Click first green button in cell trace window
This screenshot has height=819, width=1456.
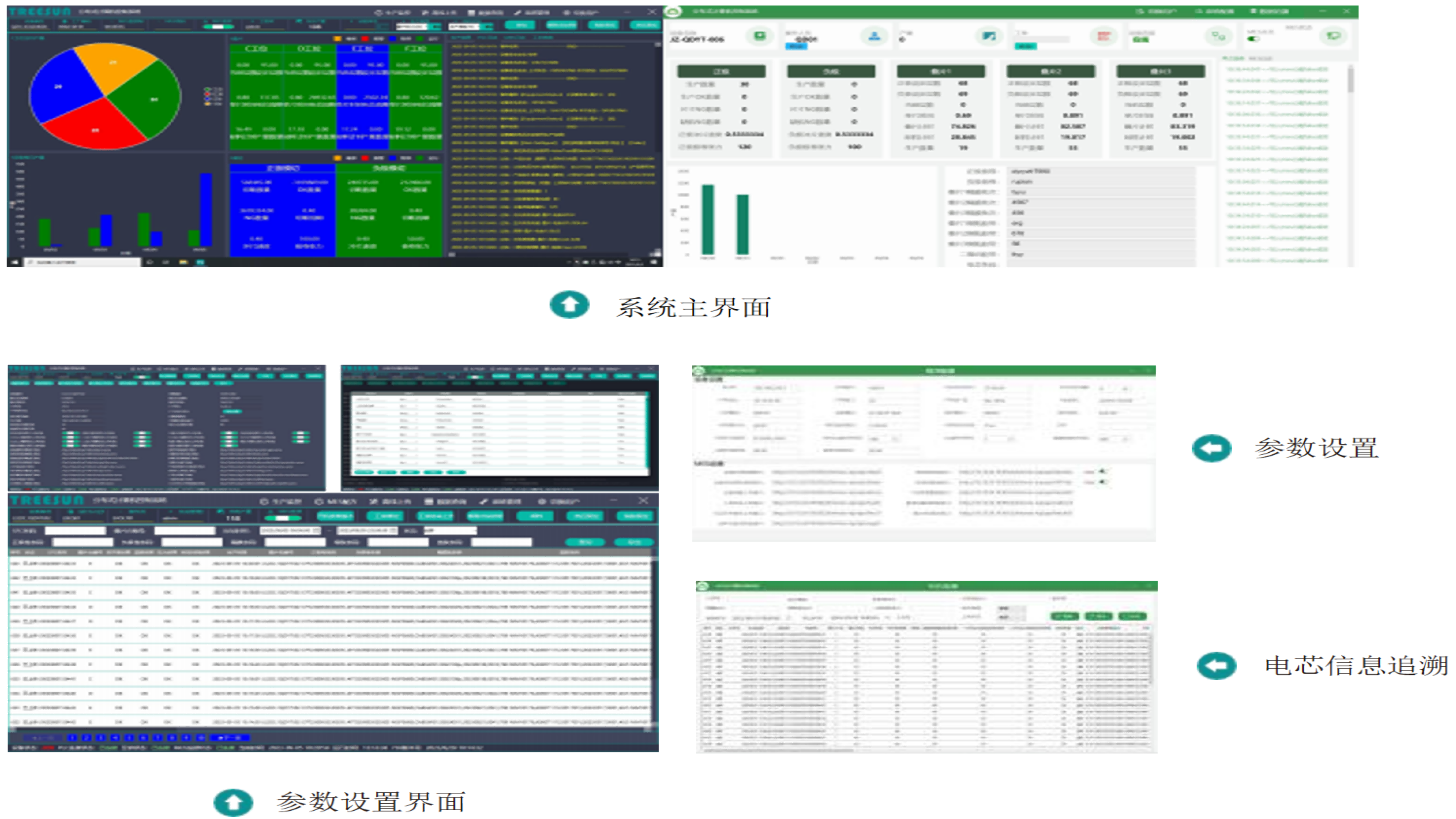click(1064, 616)
